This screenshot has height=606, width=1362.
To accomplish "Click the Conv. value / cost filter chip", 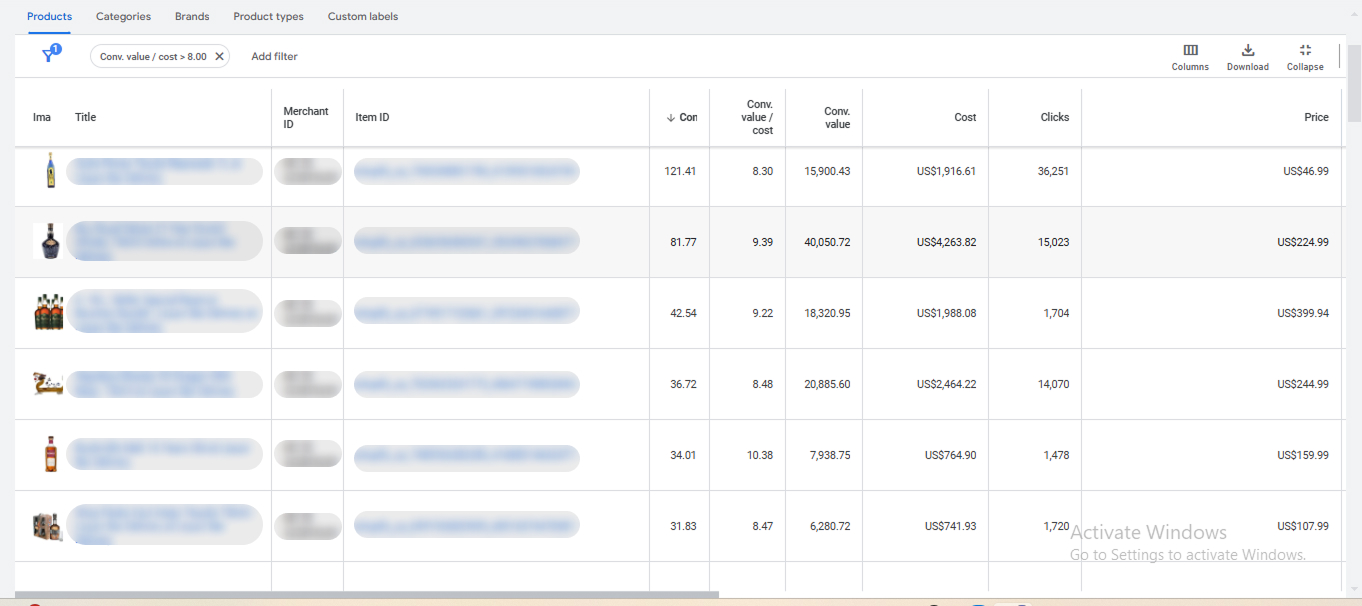I will click(153, 57).
